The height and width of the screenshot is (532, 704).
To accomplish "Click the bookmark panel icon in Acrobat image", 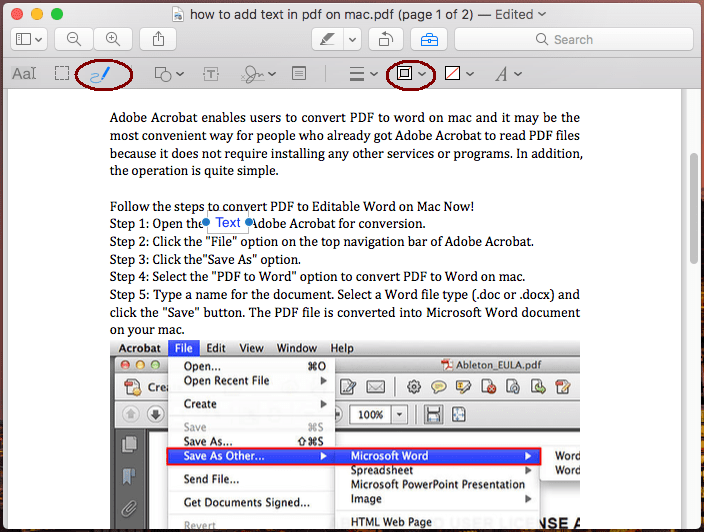I will click(x=129, y=476).
